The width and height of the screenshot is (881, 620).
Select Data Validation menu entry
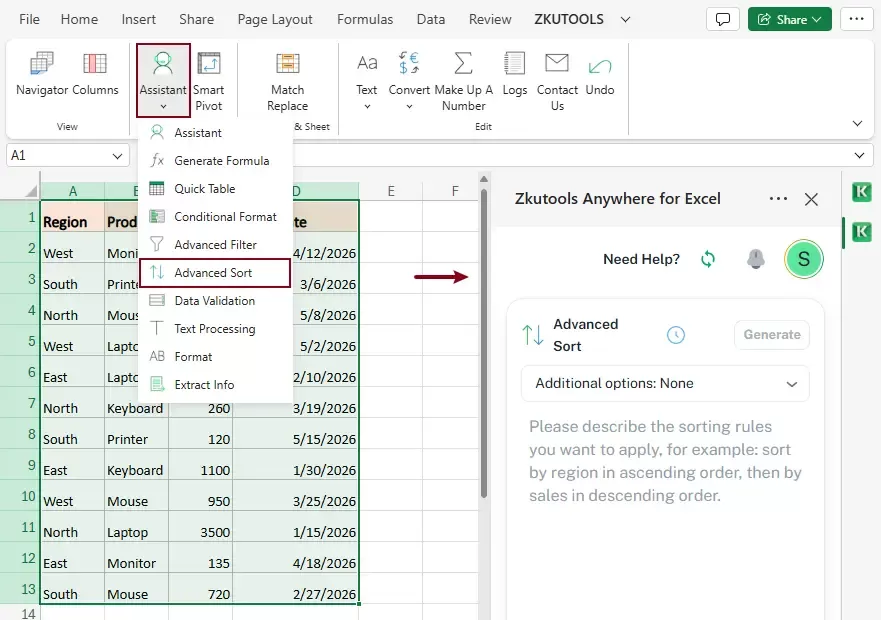[215, 301]
